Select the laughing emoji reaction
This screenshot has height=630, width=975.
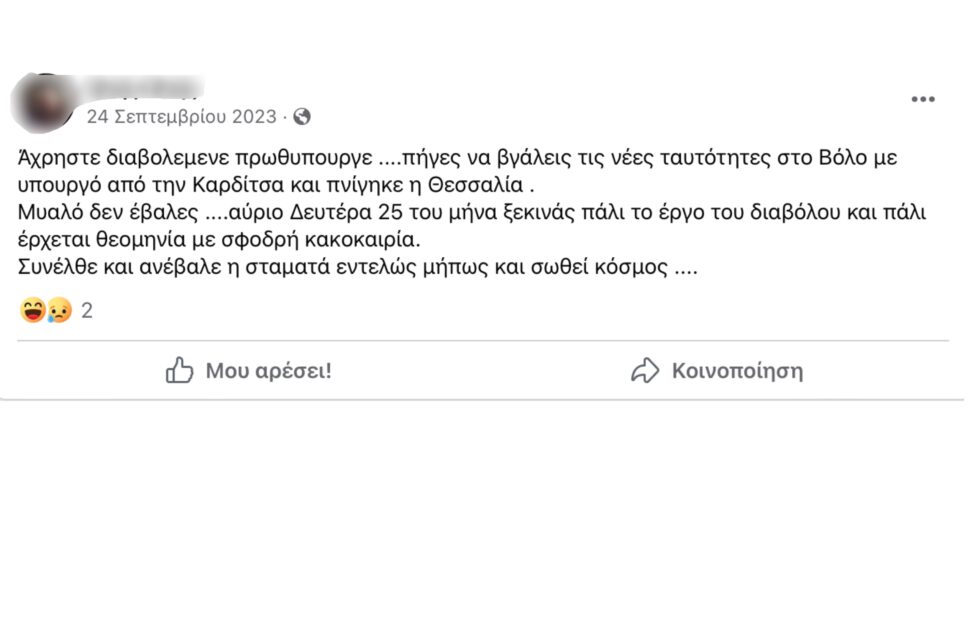tap(32, 310)
